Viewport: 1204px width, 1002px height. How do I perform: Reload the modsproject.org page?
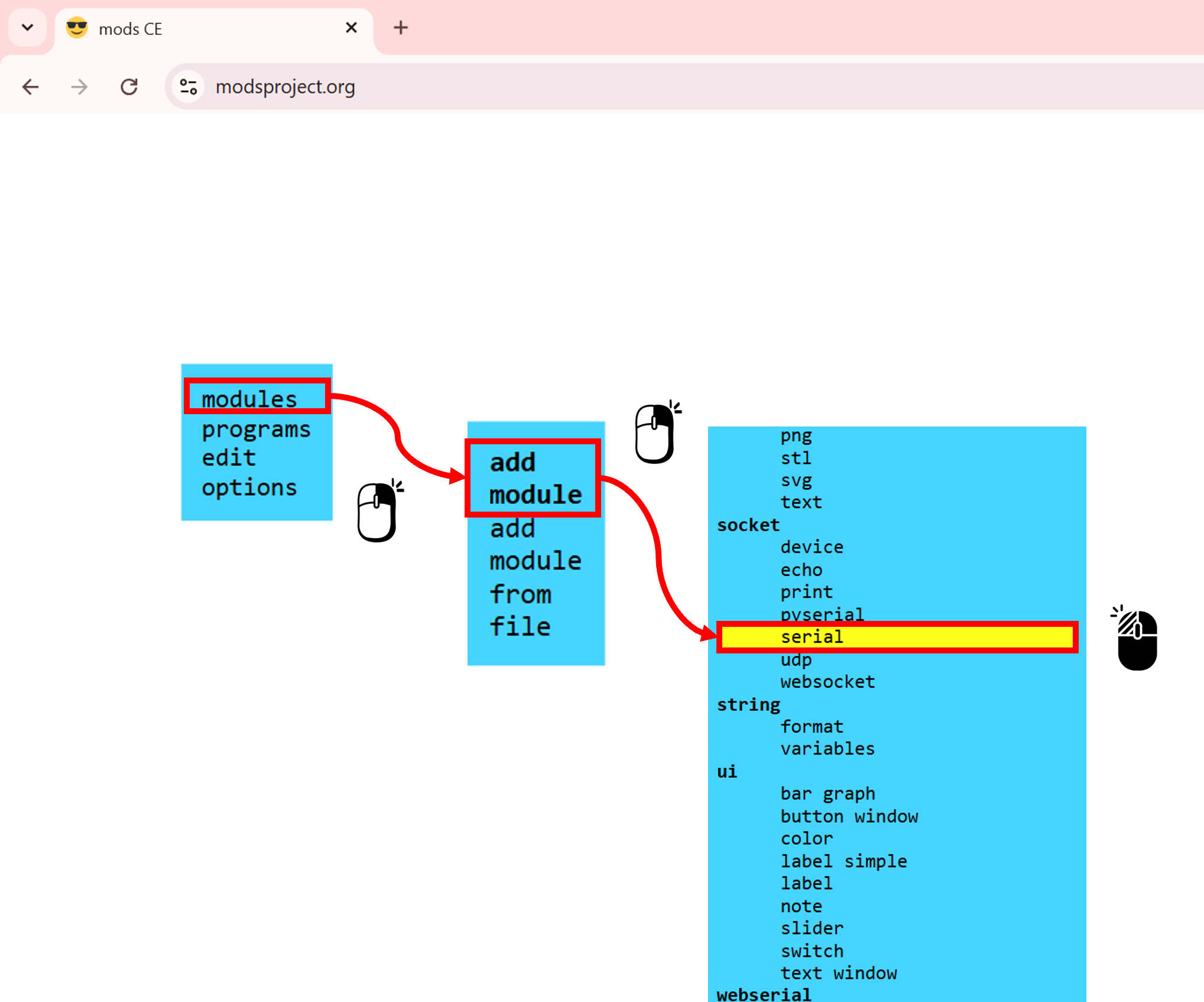click(x=129, y=87)
